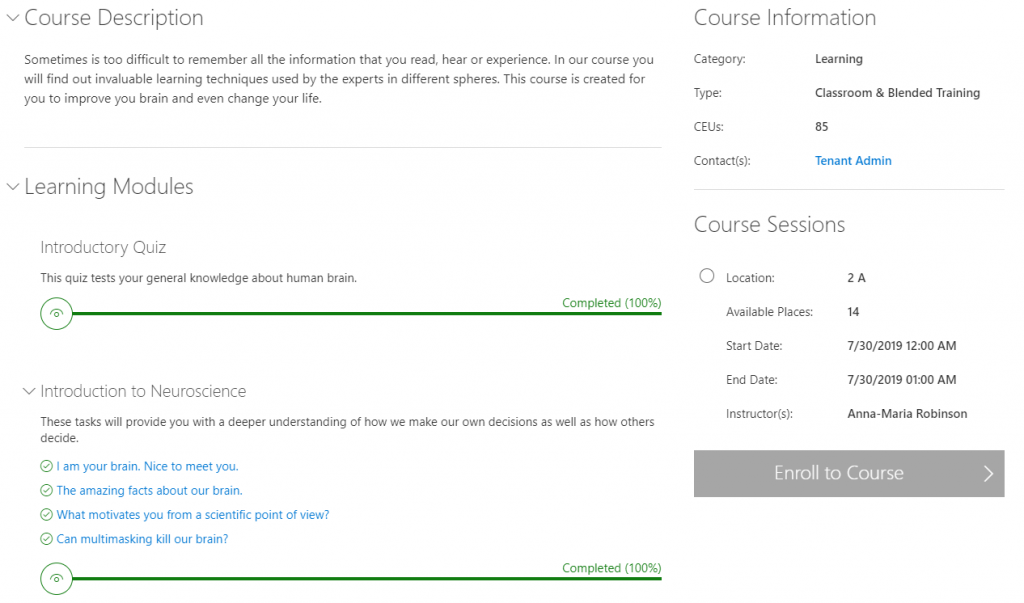Click checkmark icon beside "I am your brain"
This screenshot has width=1024, height=603.
[x=46, y=466]
